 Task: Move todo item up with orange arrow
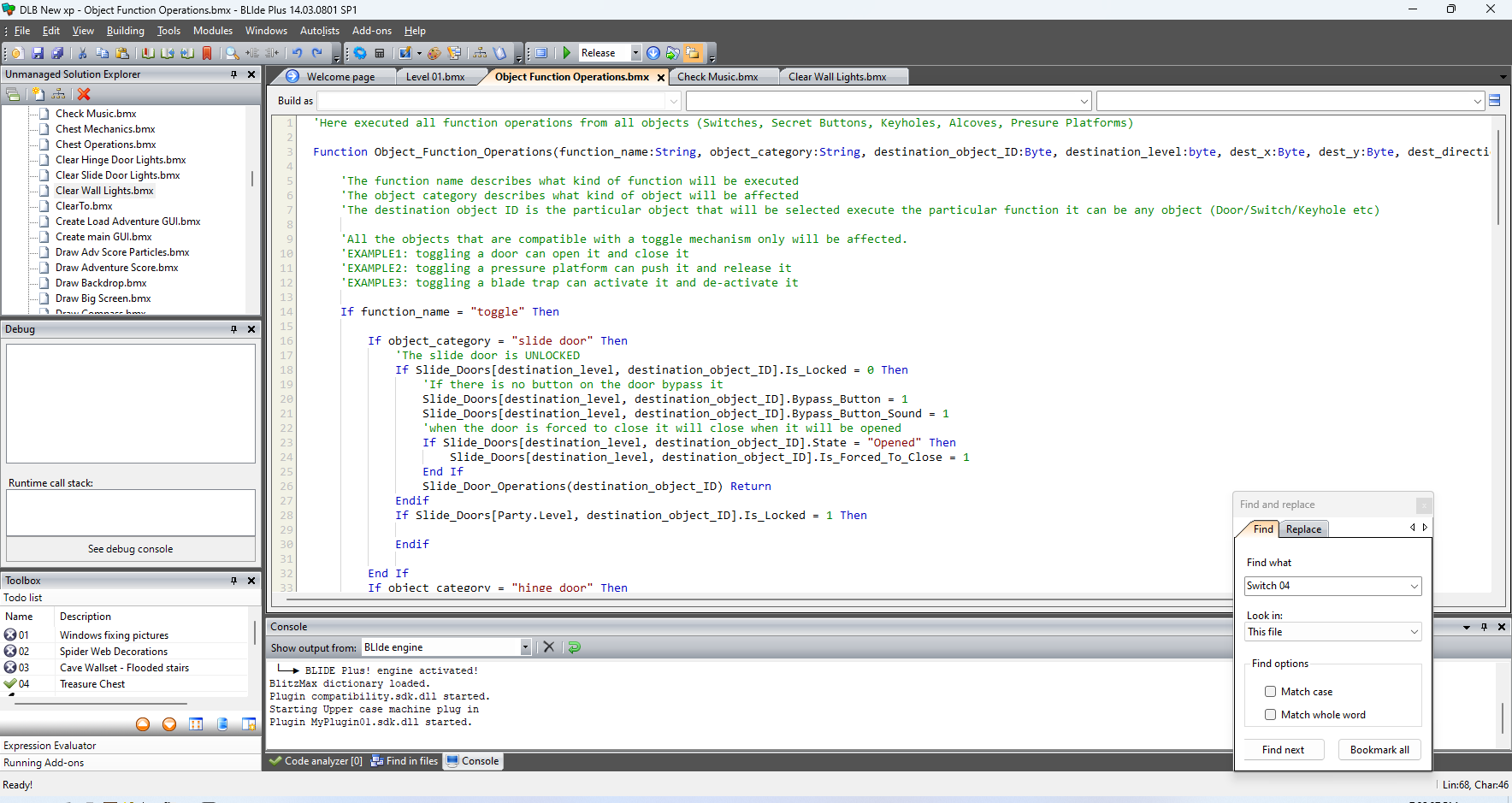143,724
